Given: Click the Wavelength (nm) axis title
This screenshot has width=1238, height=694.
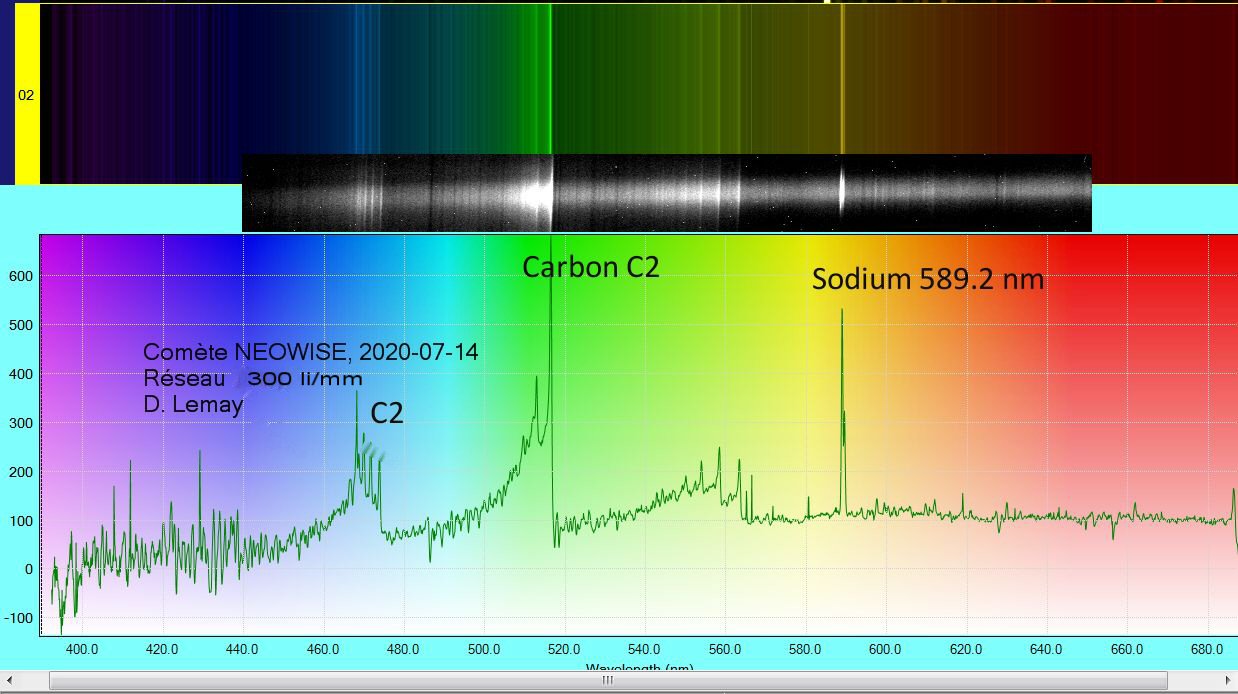Looking at the screenshot, I should coord(640,668).
